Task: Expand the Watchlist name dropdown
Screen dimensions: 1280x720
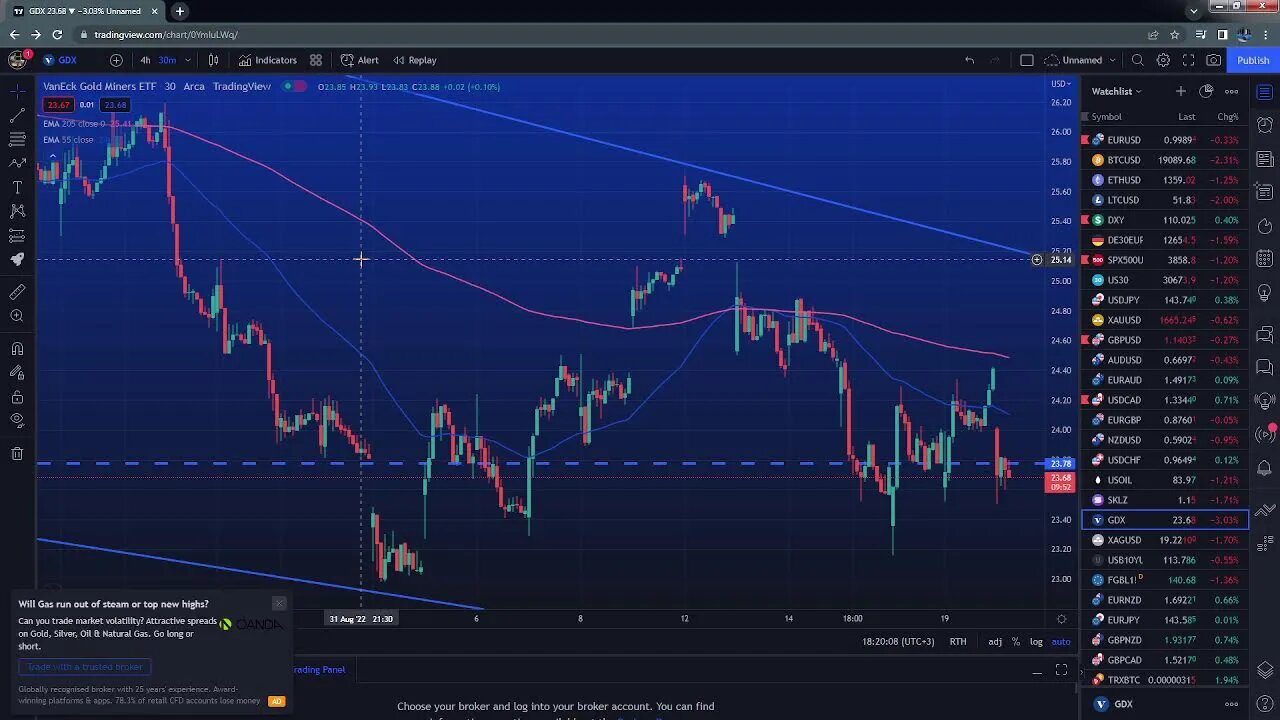Action: pyautogui.click(x=1116, y=91)
